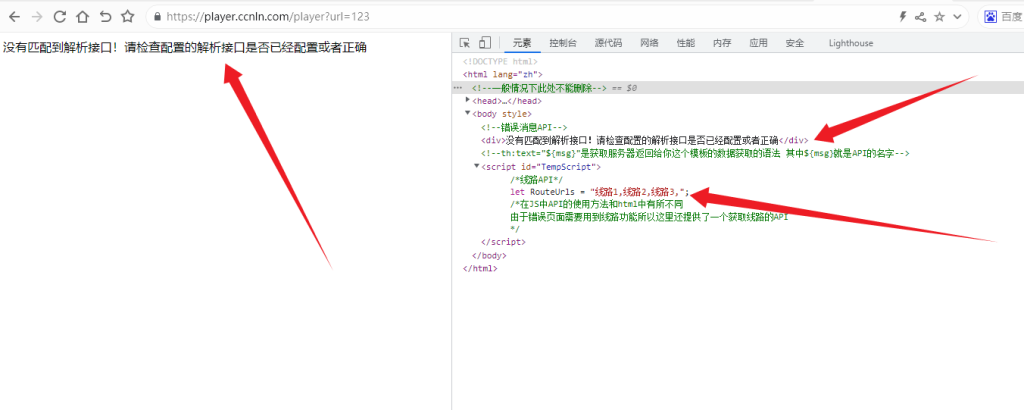Click the Baidu paw search engine icon
This screenshot has width=1024, height=410.
coord(991,17)
